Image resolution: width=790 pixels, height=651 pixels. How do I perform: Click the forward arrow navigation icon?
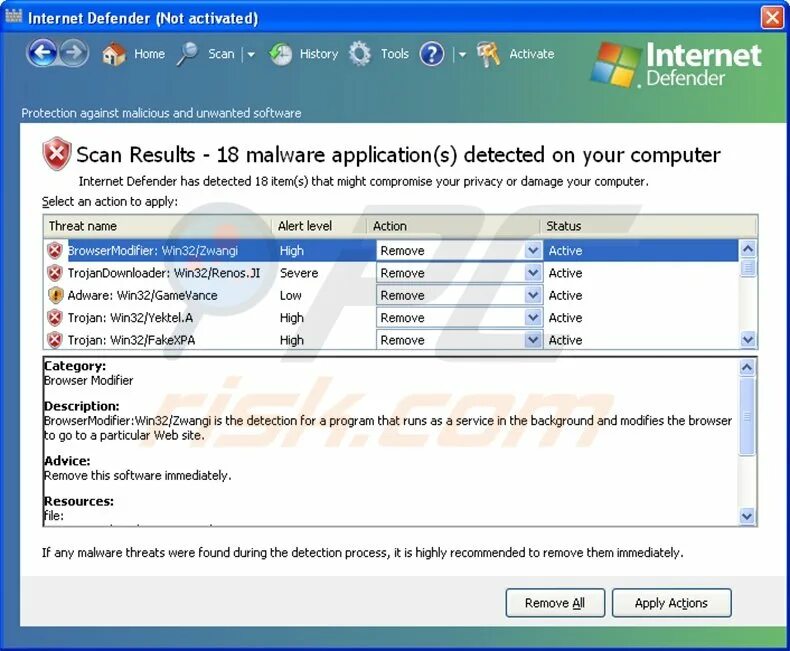74,52
